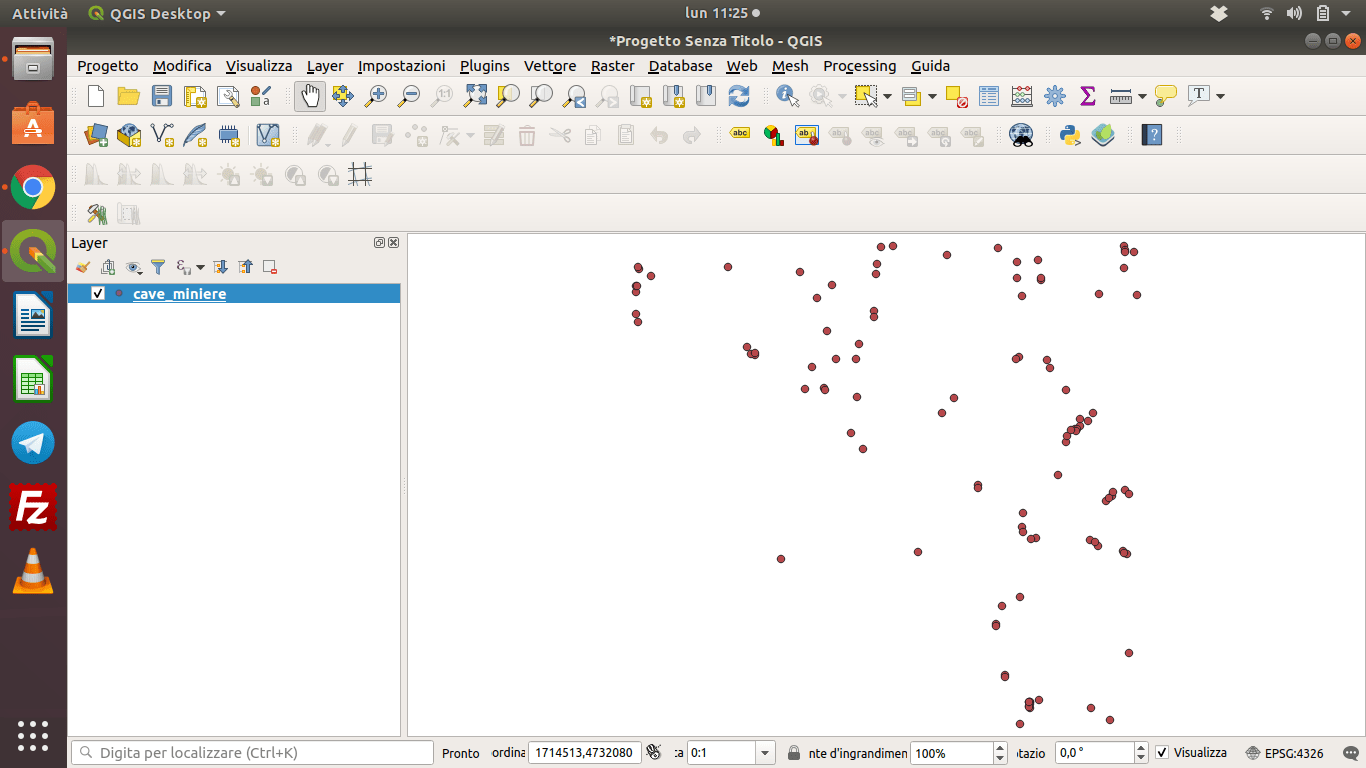The width and height of the screenshot is (1366, 768).
Task: Open the Field Calculator
Action: click(1021, 95)
